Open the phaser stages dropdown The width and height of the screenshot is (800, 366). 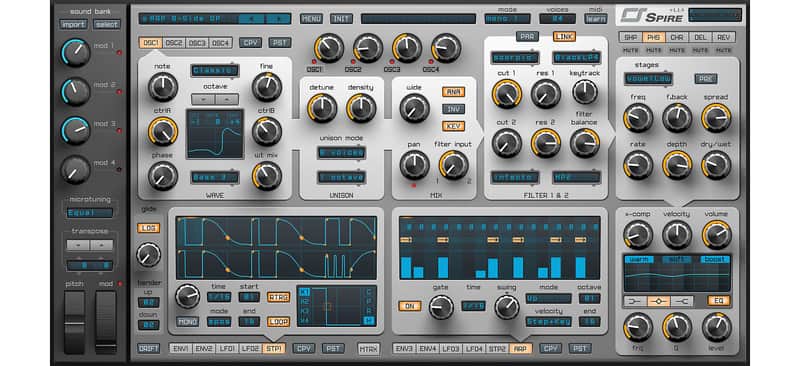648,79
